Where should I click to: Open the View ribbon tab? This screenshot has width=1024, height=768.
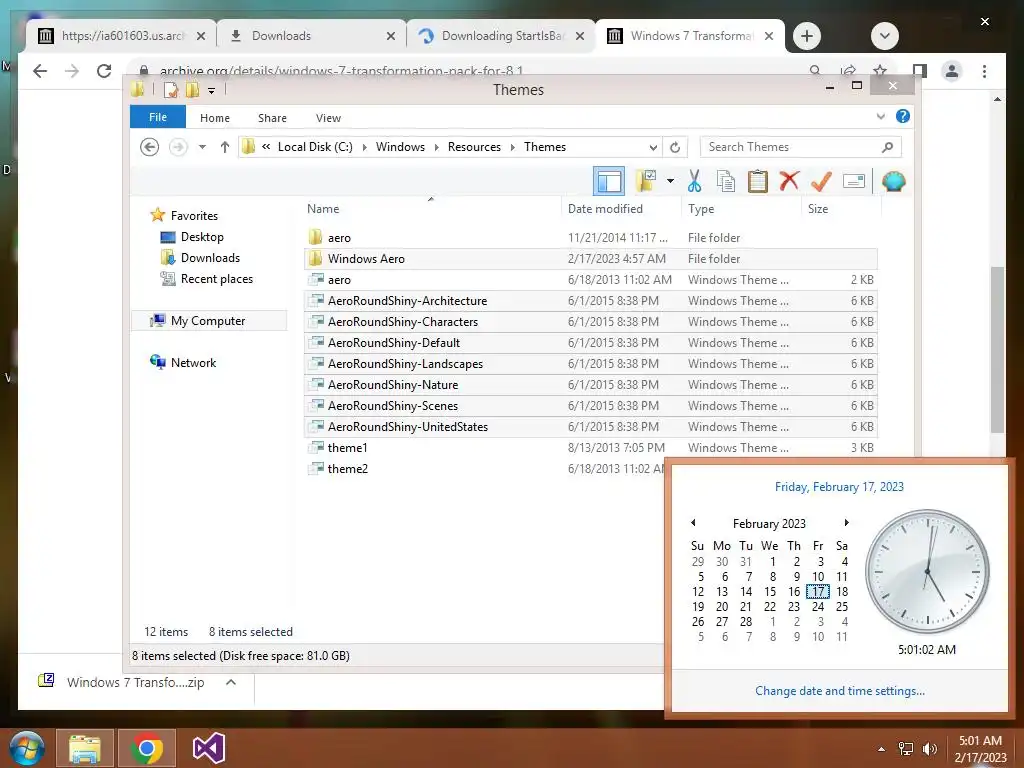[328, 118]
